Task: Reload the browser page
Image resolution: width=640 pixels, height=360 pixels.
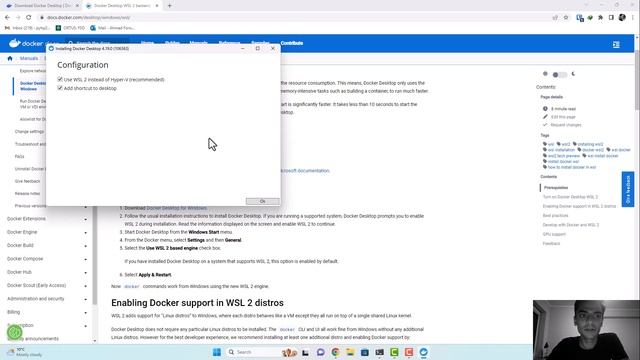Action: [29, 18]
